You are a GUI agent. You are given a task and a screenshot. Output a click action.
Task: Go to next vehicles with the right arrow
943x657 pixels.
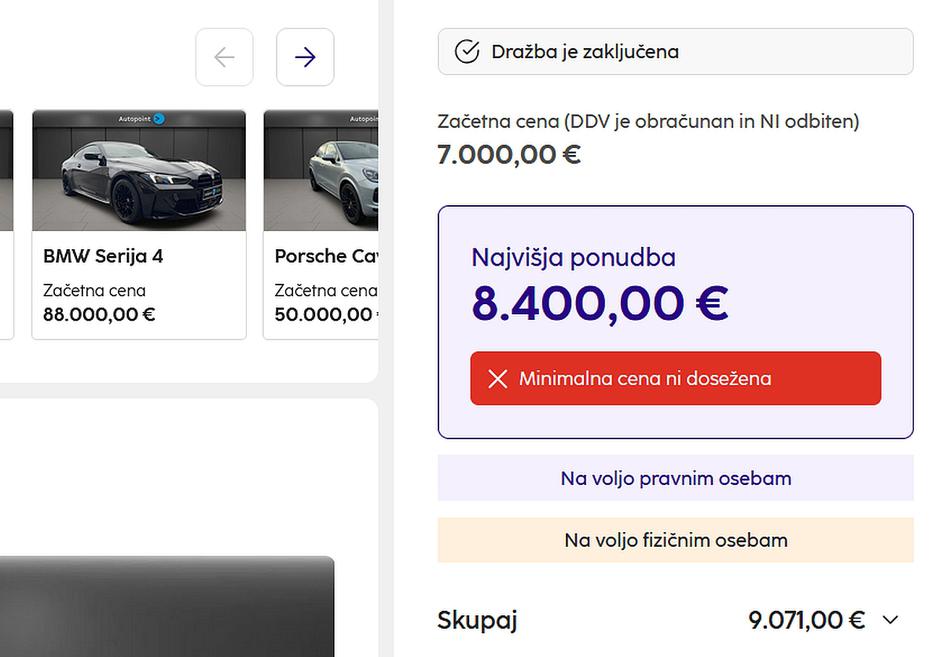[x=305, y=57]
